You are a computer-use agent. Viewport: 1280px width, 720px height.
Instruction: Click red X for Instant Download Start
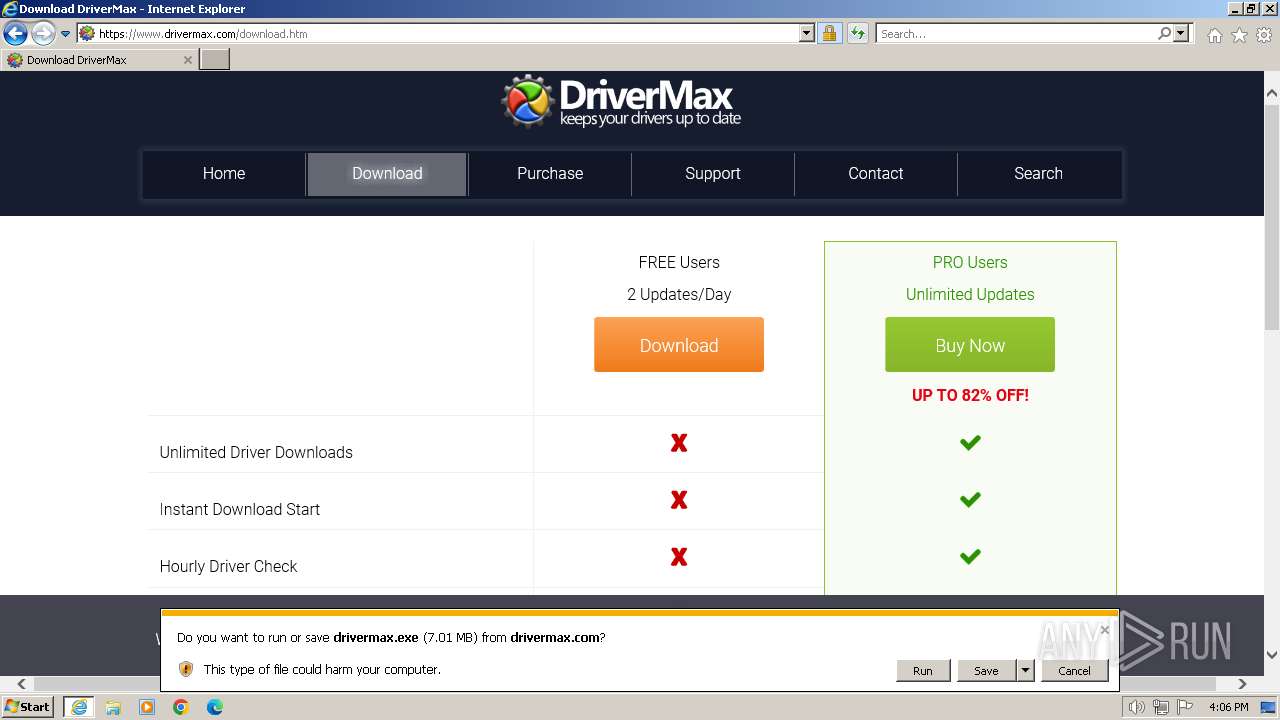pyautogui.click(x=679, y=499)
